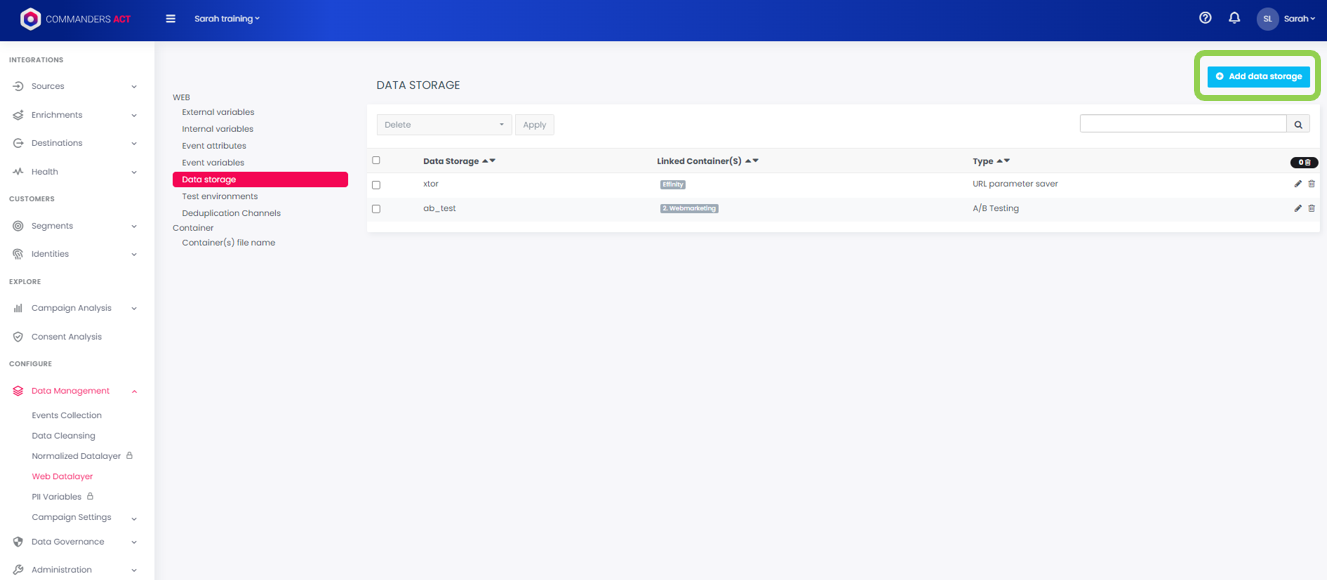
Task: Edit the ab_test row pencil icon
Action: pos(1298,209)
